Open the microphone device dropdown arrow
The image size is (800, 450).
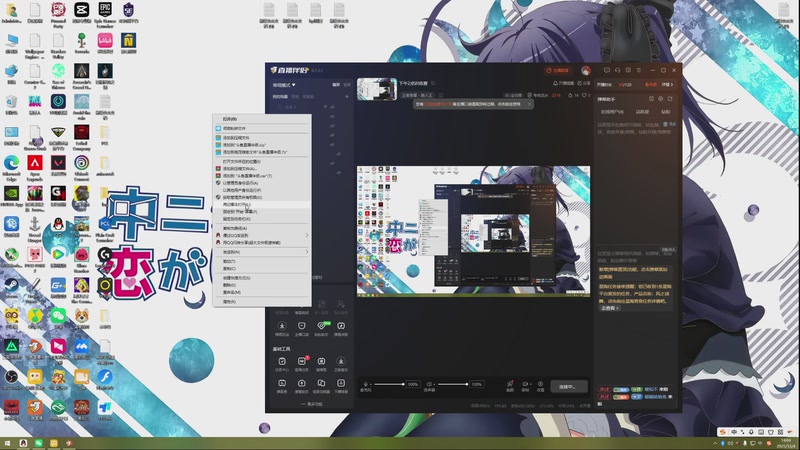[371, 384]
